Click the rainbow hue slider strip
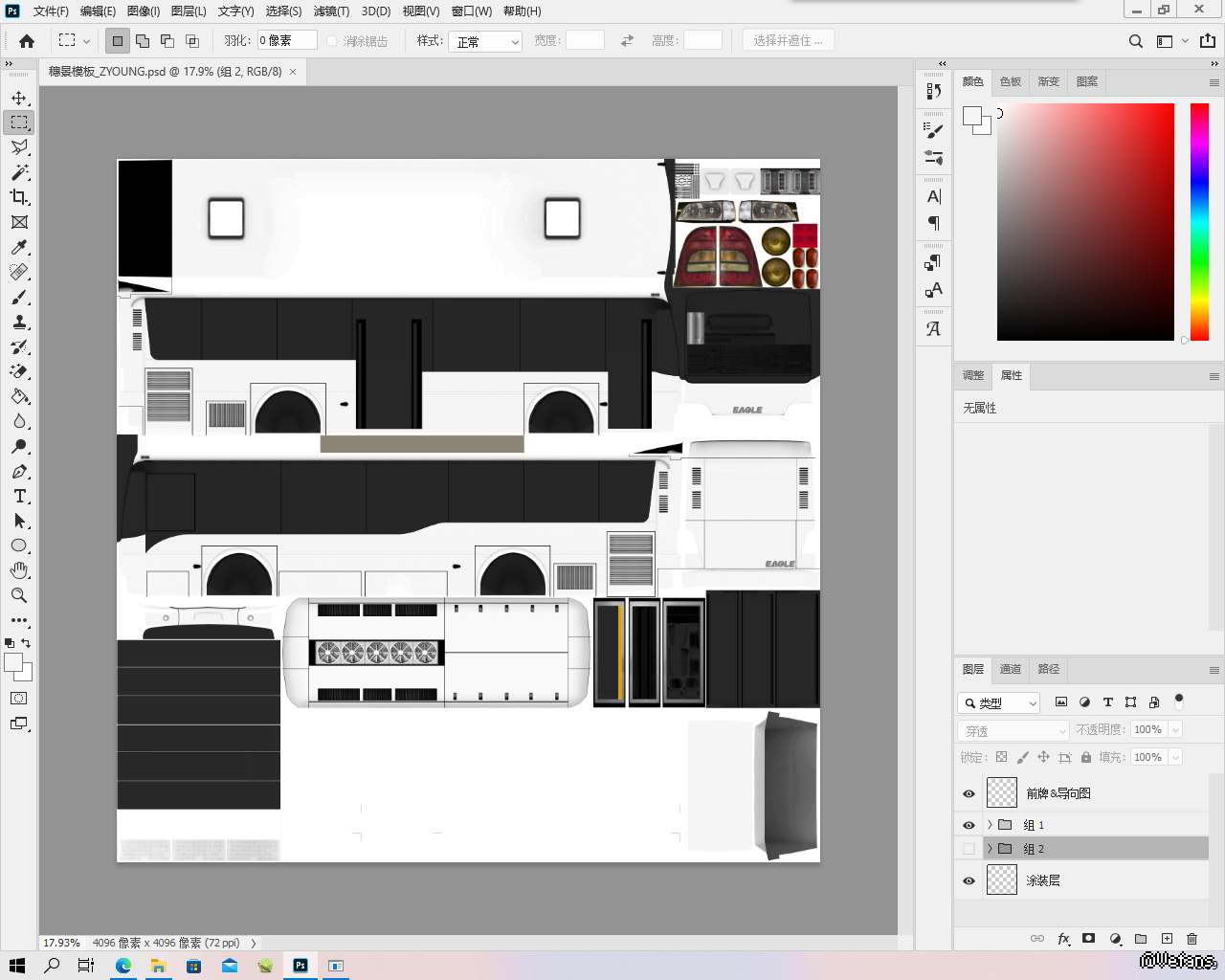This screenshot has height=980, width=1225. click(x=1199, y=220)
